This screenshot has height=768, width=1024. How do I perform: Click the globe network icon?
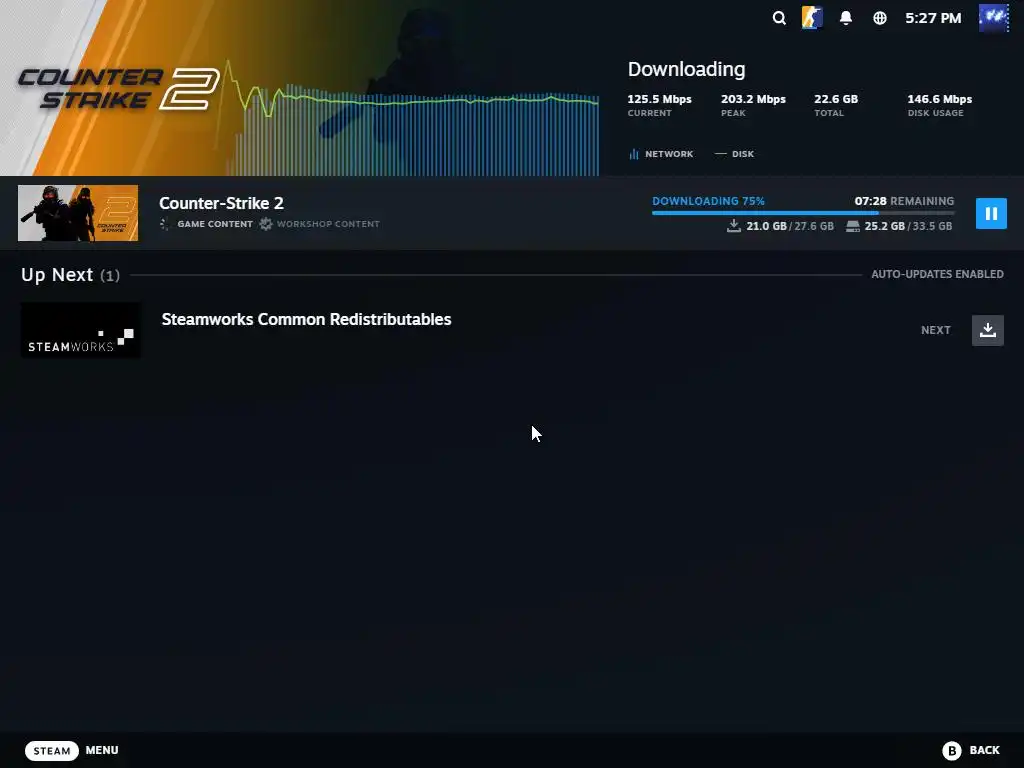coord(880,18)
